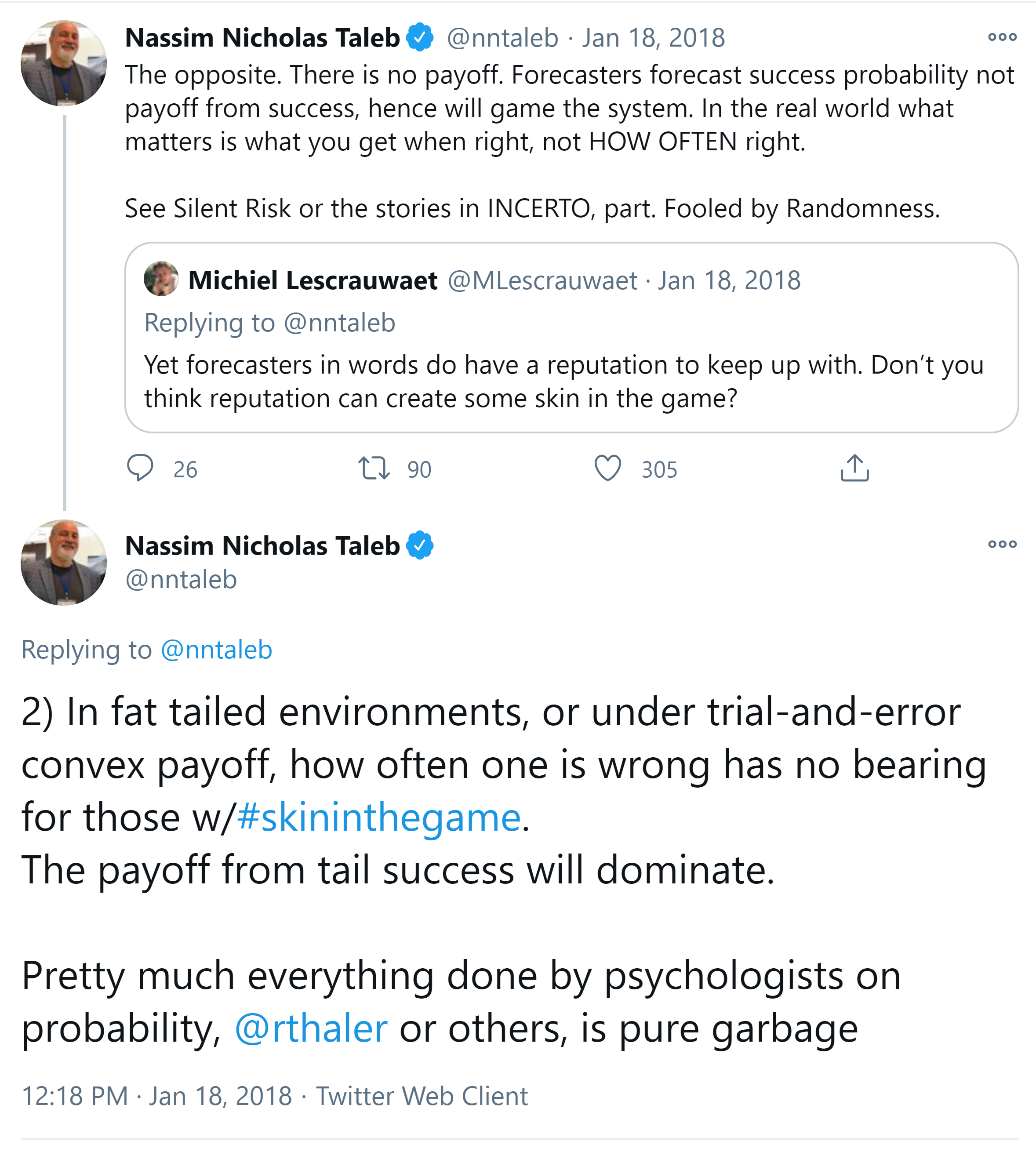1036x1159 pixels.
Task: Click the Nassim Nicholas Taleb name on the second tweet
Action: (x=262, y=545)
